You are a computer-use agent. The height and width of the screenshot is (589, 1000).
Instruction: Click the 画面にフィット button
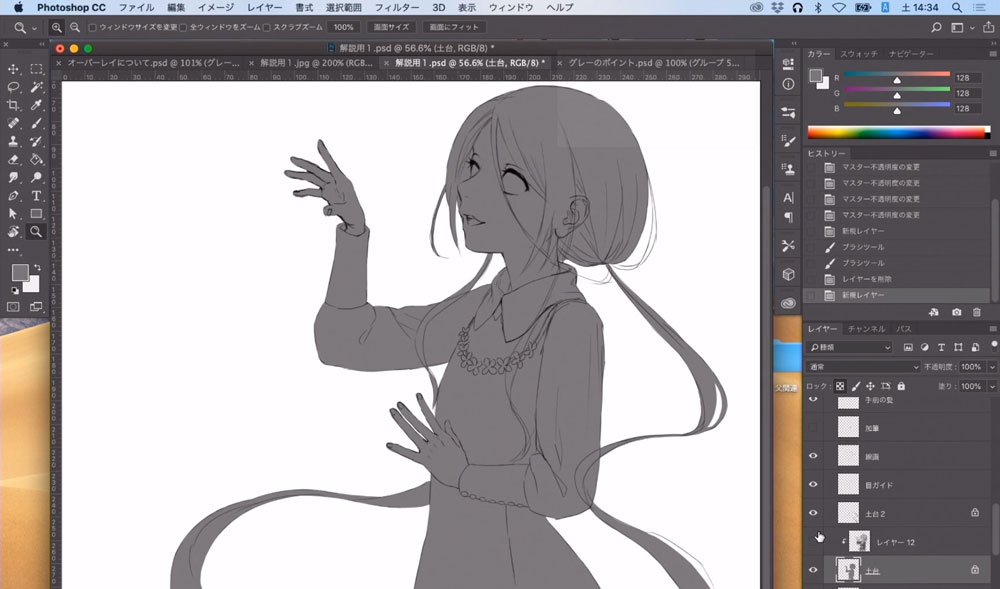(449, 27)
